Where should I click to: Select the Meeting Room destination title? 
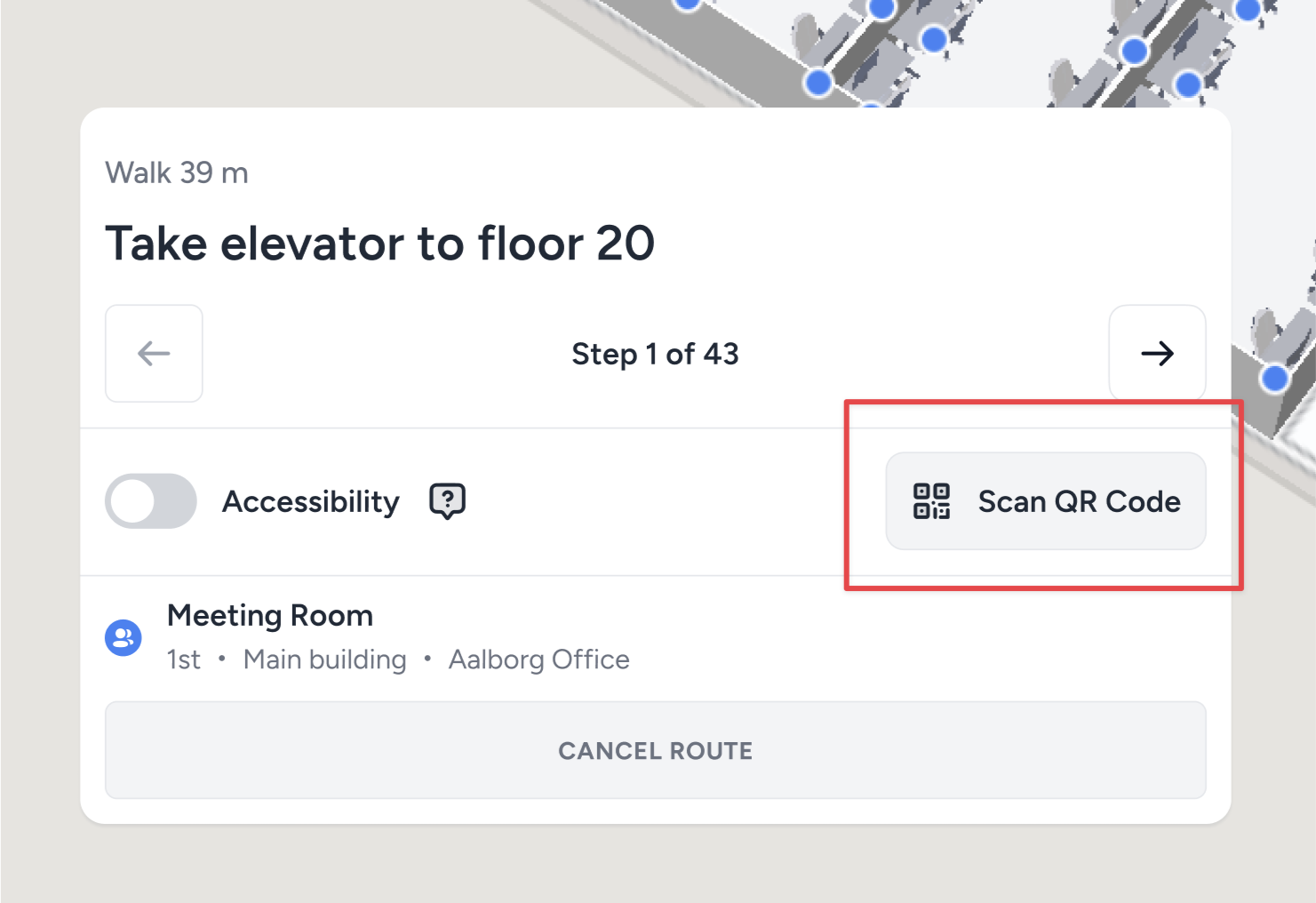pyautogui.click(x=270, y=615)
